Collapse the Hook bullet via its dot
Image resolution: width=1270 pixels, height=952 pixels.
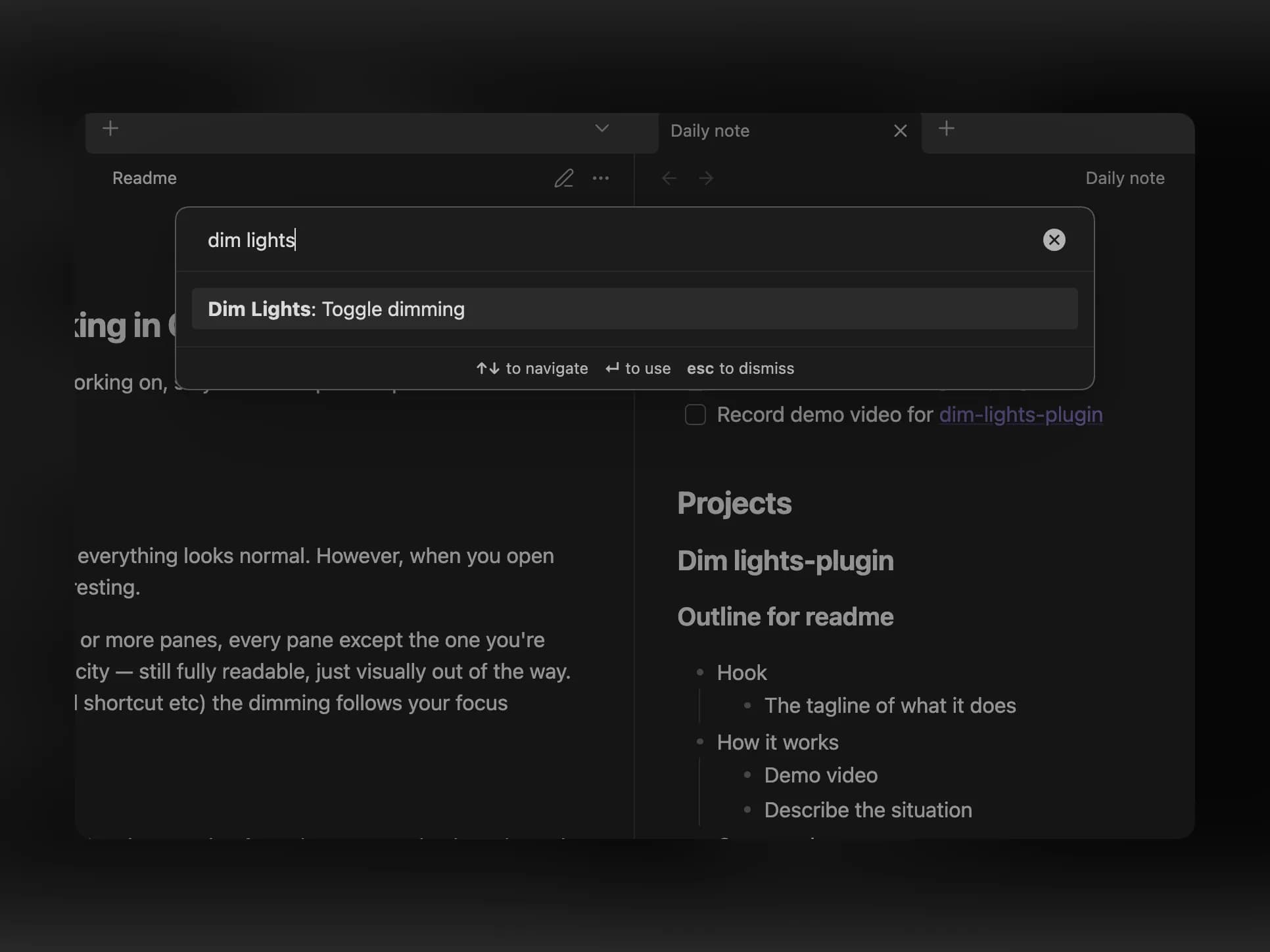point(700,672)
